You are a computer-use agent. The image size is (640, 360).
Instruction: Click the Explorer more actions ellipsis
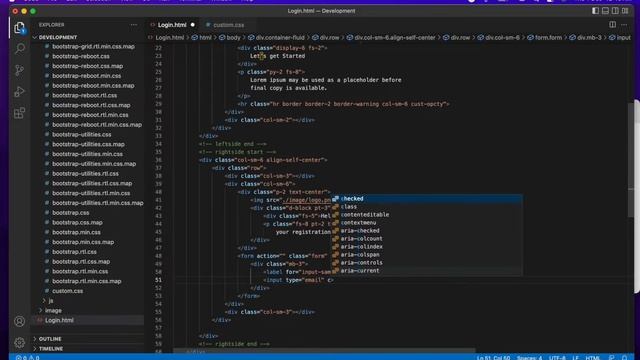pyautogui.click(x=133, y=25)
